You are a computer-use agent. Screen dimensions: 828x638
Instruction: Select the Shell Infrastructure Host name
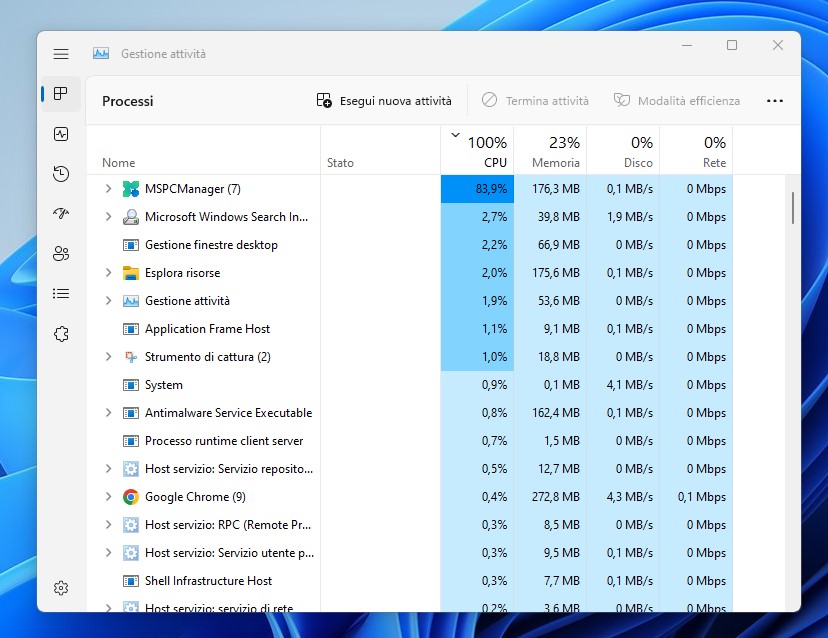tap(209, 581)
